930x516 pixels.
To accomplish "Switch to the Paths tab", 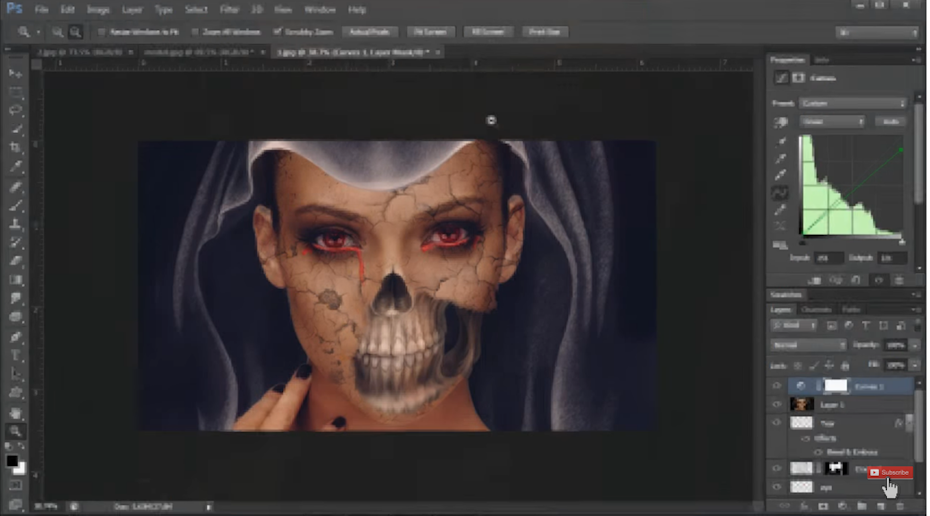I will (851, 310).
